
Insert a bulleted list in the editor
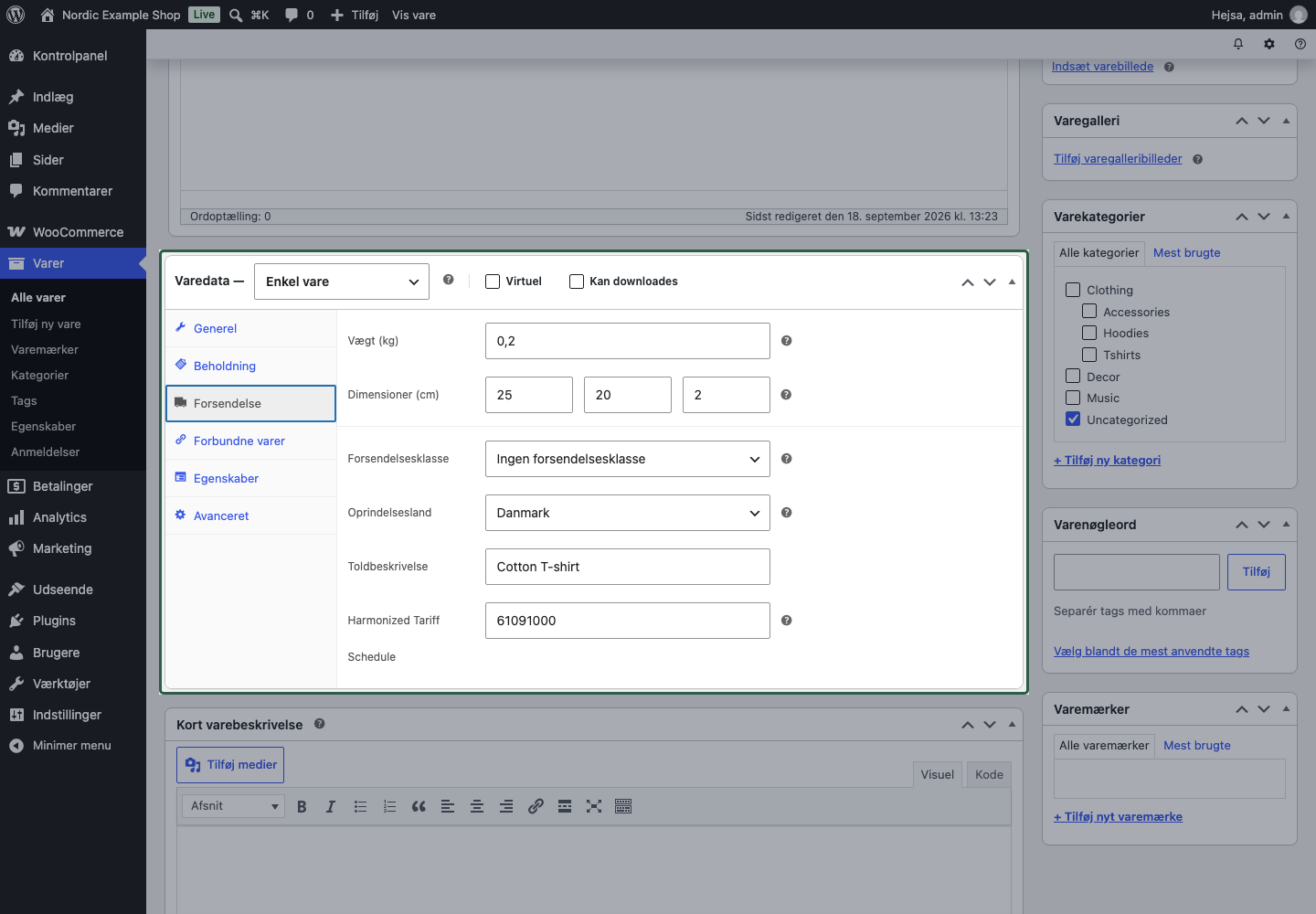pyautogui.click(x=360, y=806)
